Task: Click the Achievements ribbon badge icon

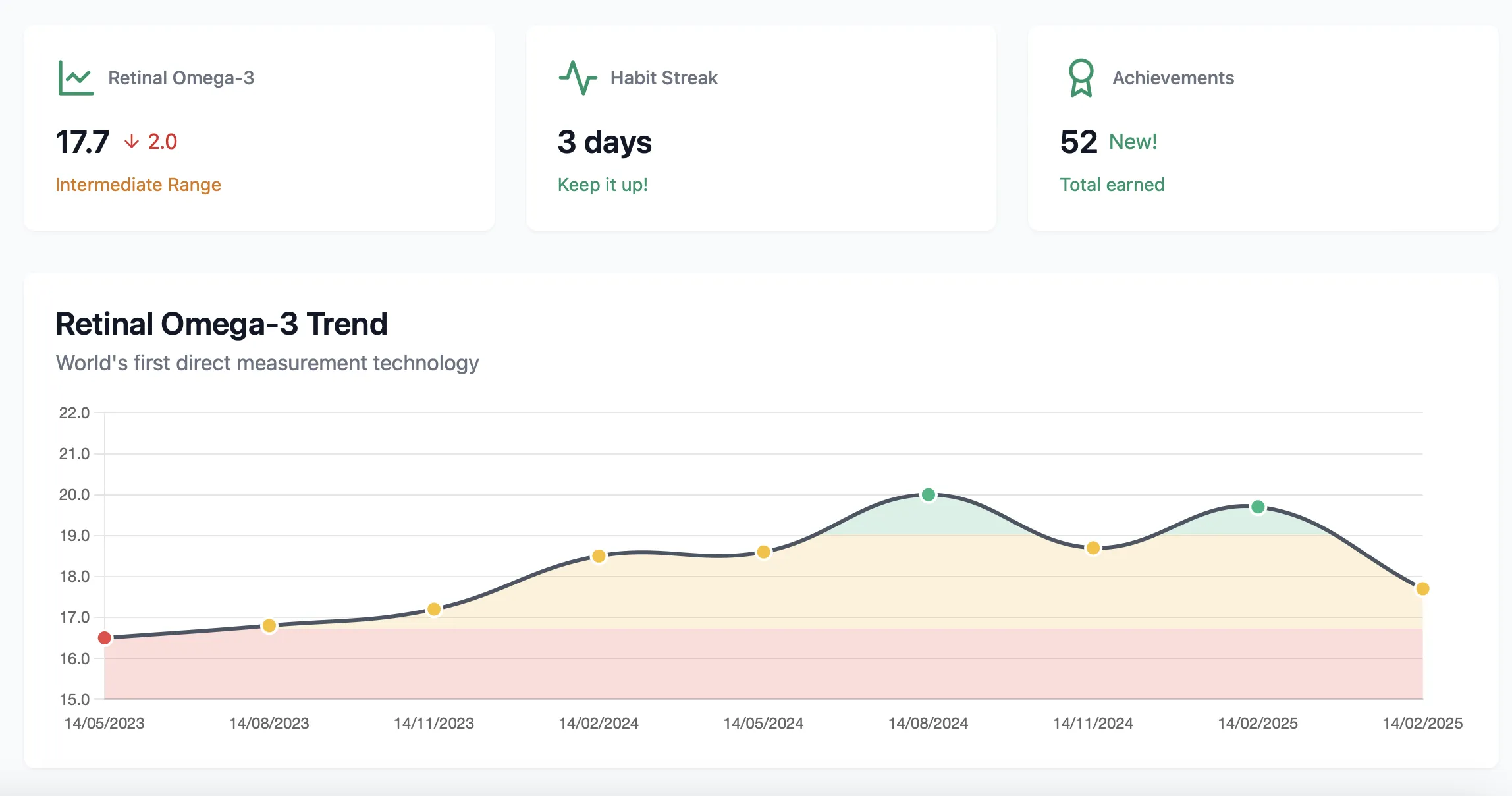Action: pos(1081,78)
